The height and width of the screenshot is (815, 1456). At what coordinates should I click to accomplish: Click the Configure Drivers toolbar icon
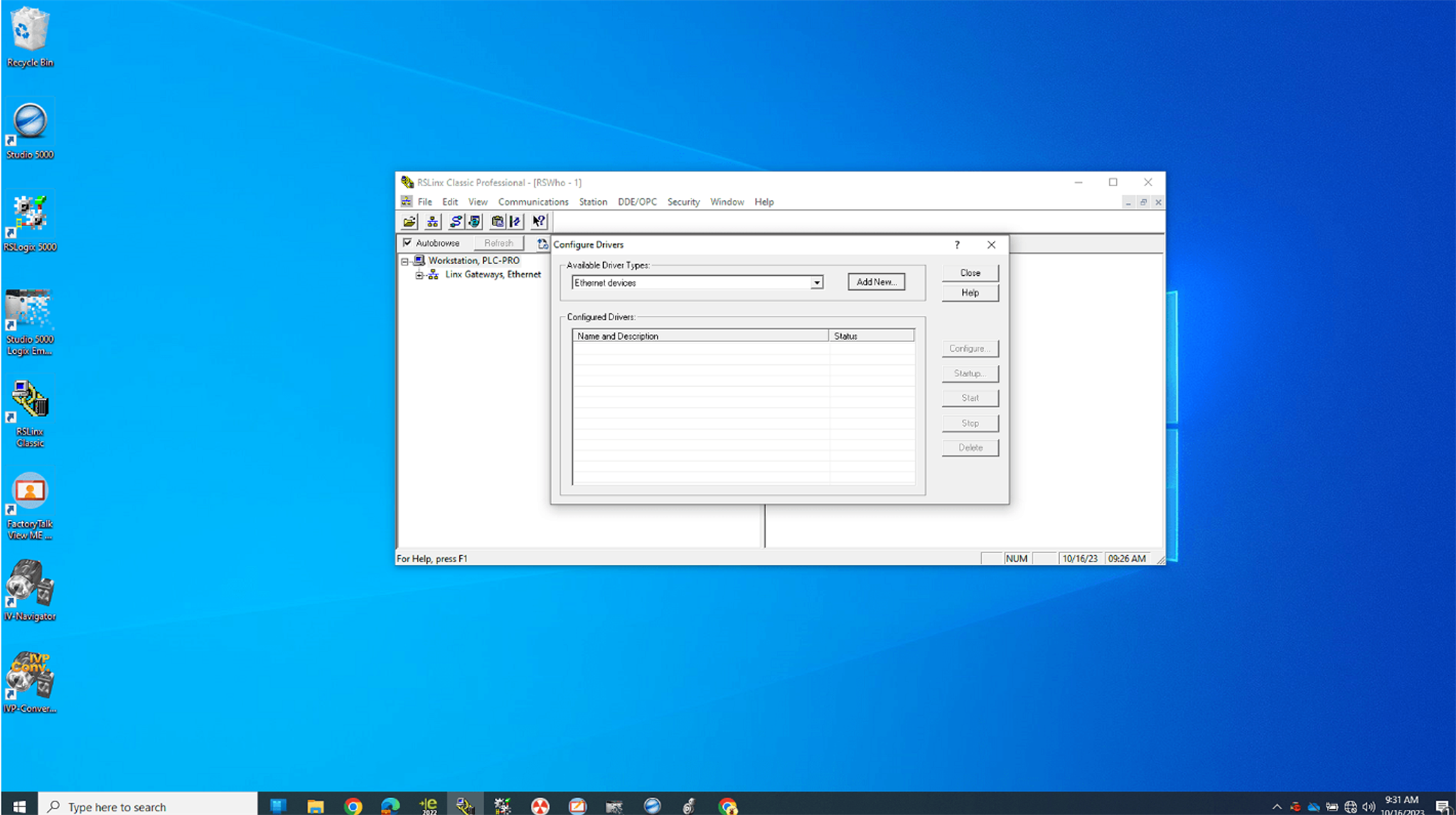click(x=456, y=222)
